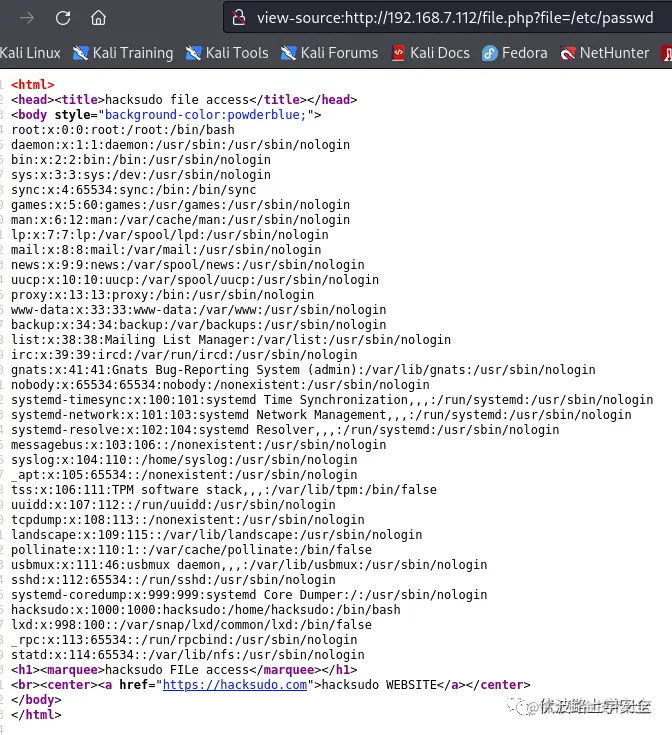Click the Kali Tools bookmark icon

[x=193, y=53]
